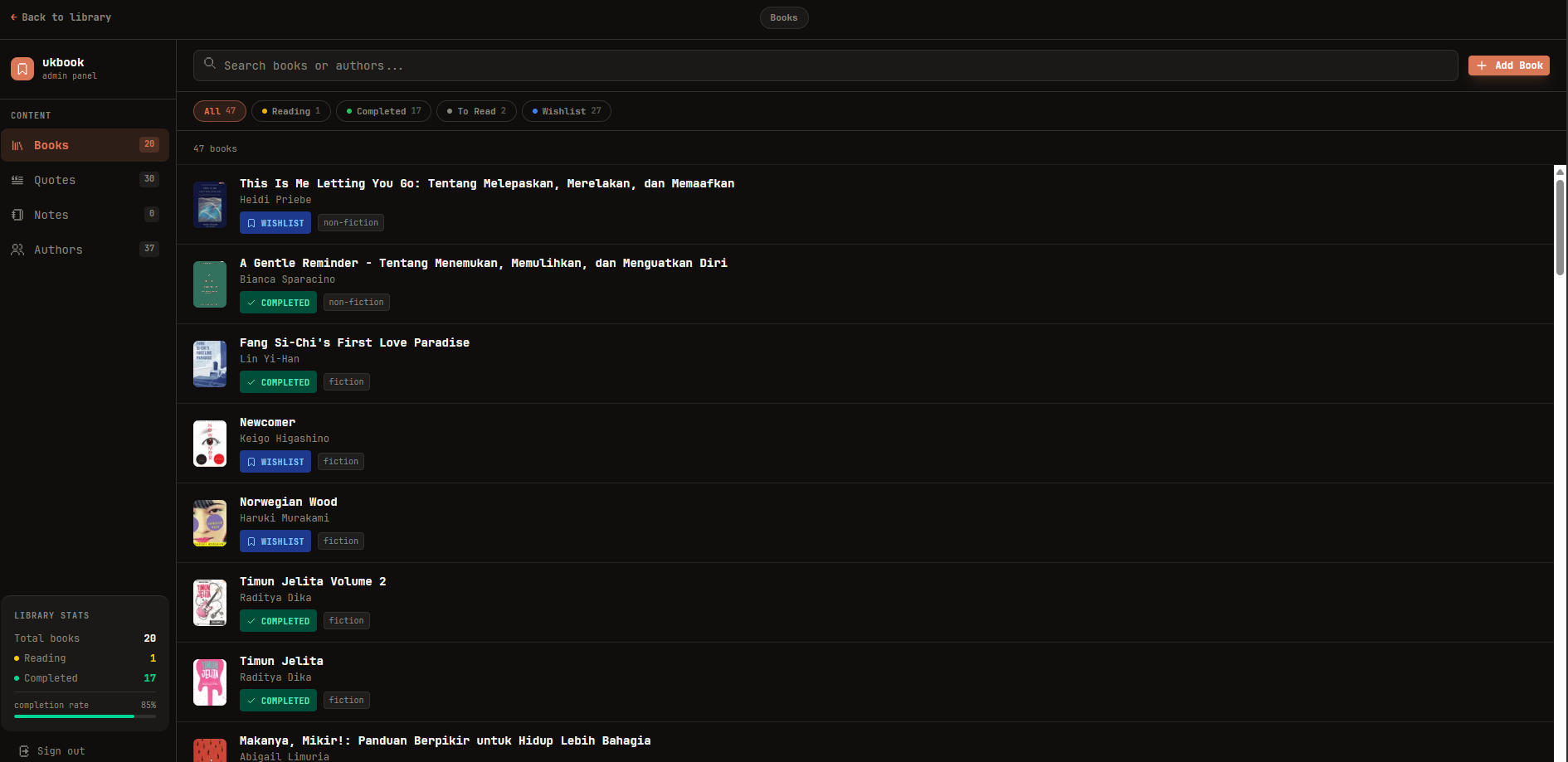The width and height of the screenshot is (1568, 762).
Task: Filter books by Wishlist status
Action: pyautogui.click(x=567, y=111)
